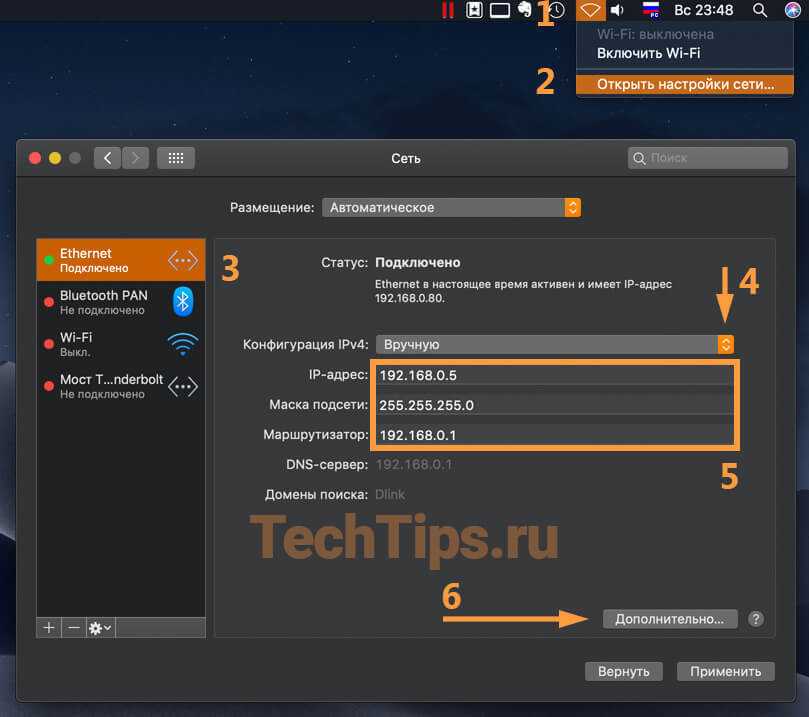809x717 pixels.
Task: Add a network service with plus button
Action: pyautogui.click(x=49, y=628)
